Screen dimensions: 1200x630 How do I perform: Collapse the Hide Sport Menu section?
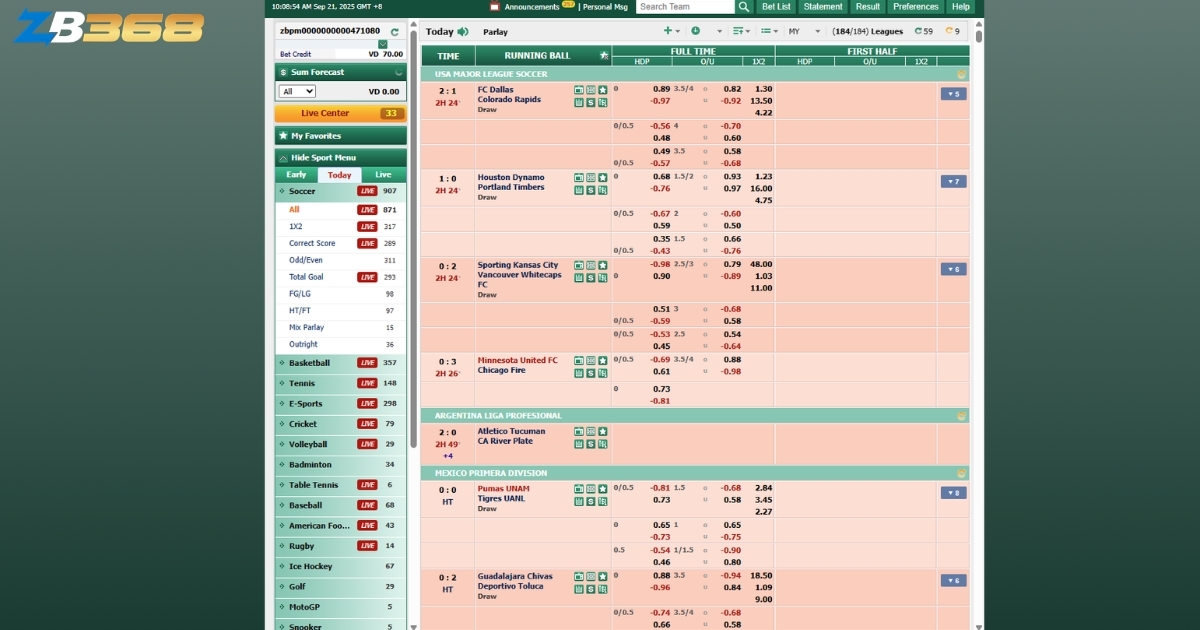[x=340, y=158]
